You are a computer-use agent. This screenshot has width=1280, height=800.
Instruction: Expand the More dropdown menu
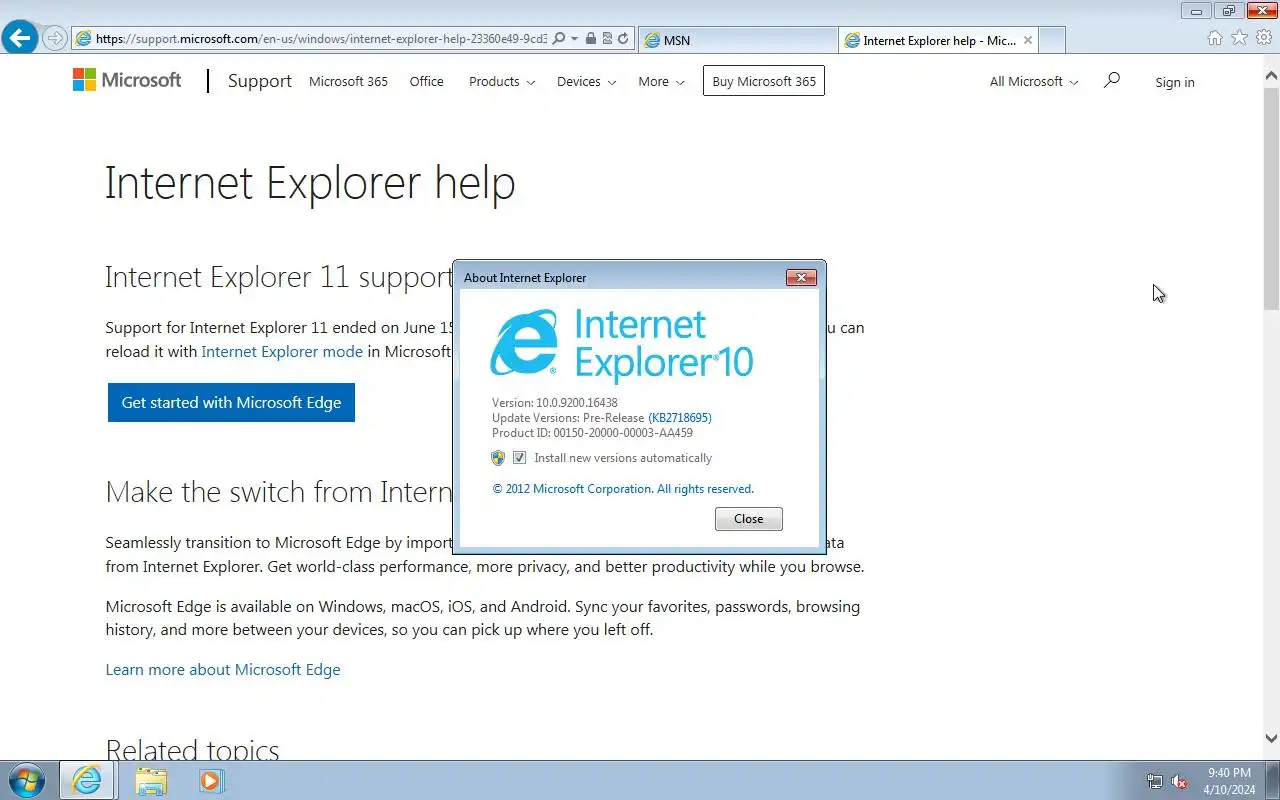661,81
